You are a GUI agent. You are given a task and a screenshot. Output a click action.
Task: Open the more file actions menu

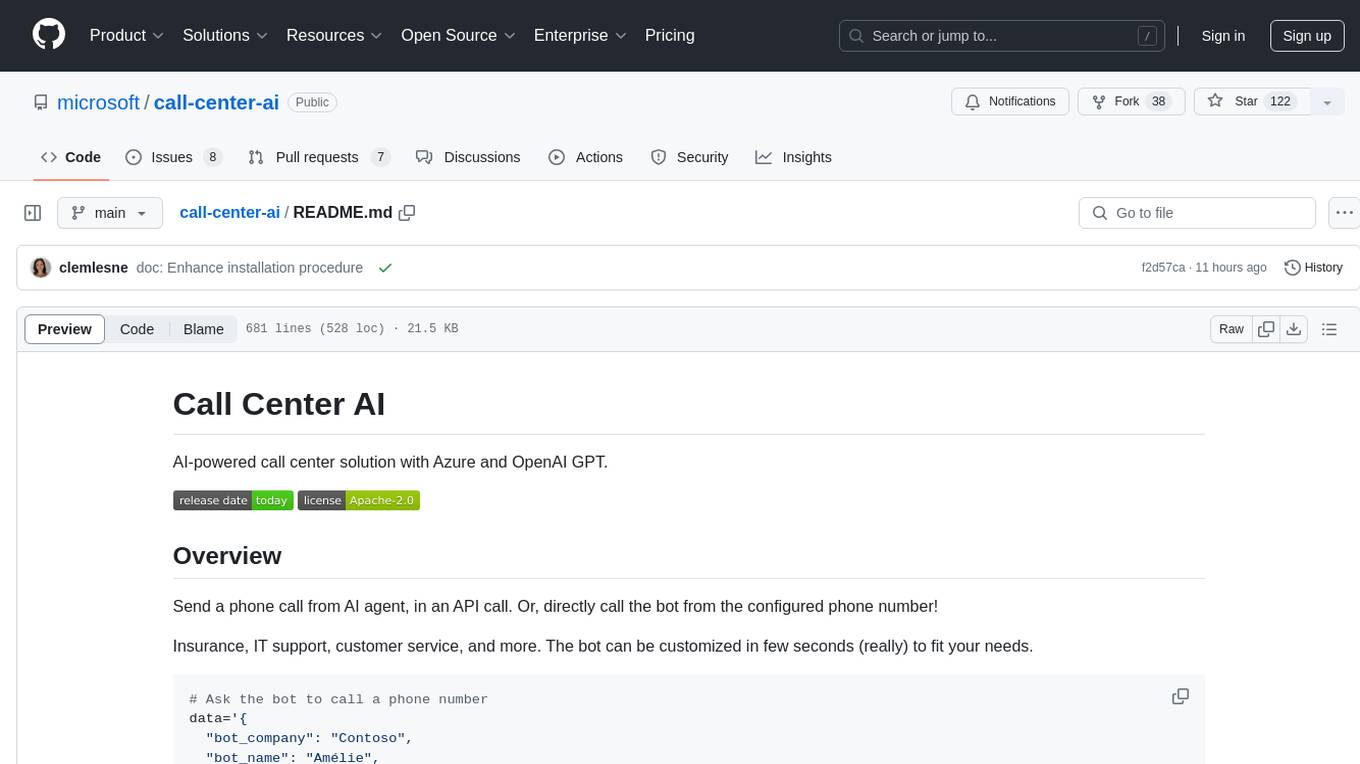(1344, 213)
